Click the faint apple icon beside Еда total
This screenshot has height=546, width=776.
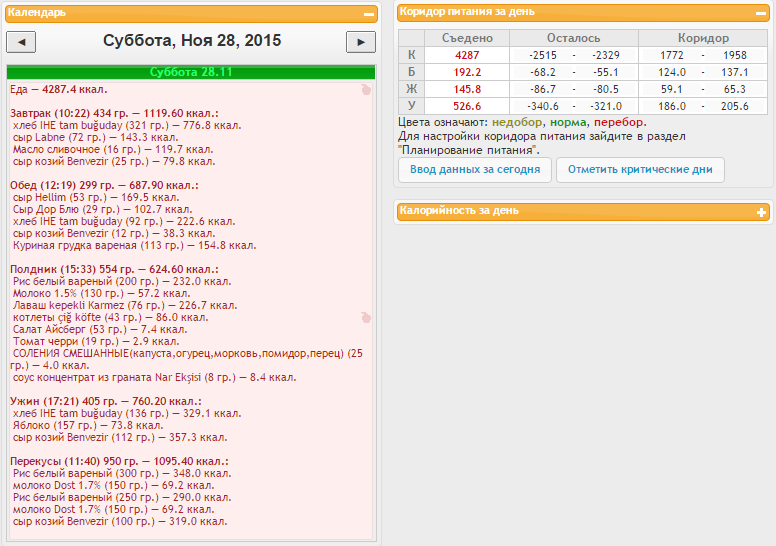[366, 90]
